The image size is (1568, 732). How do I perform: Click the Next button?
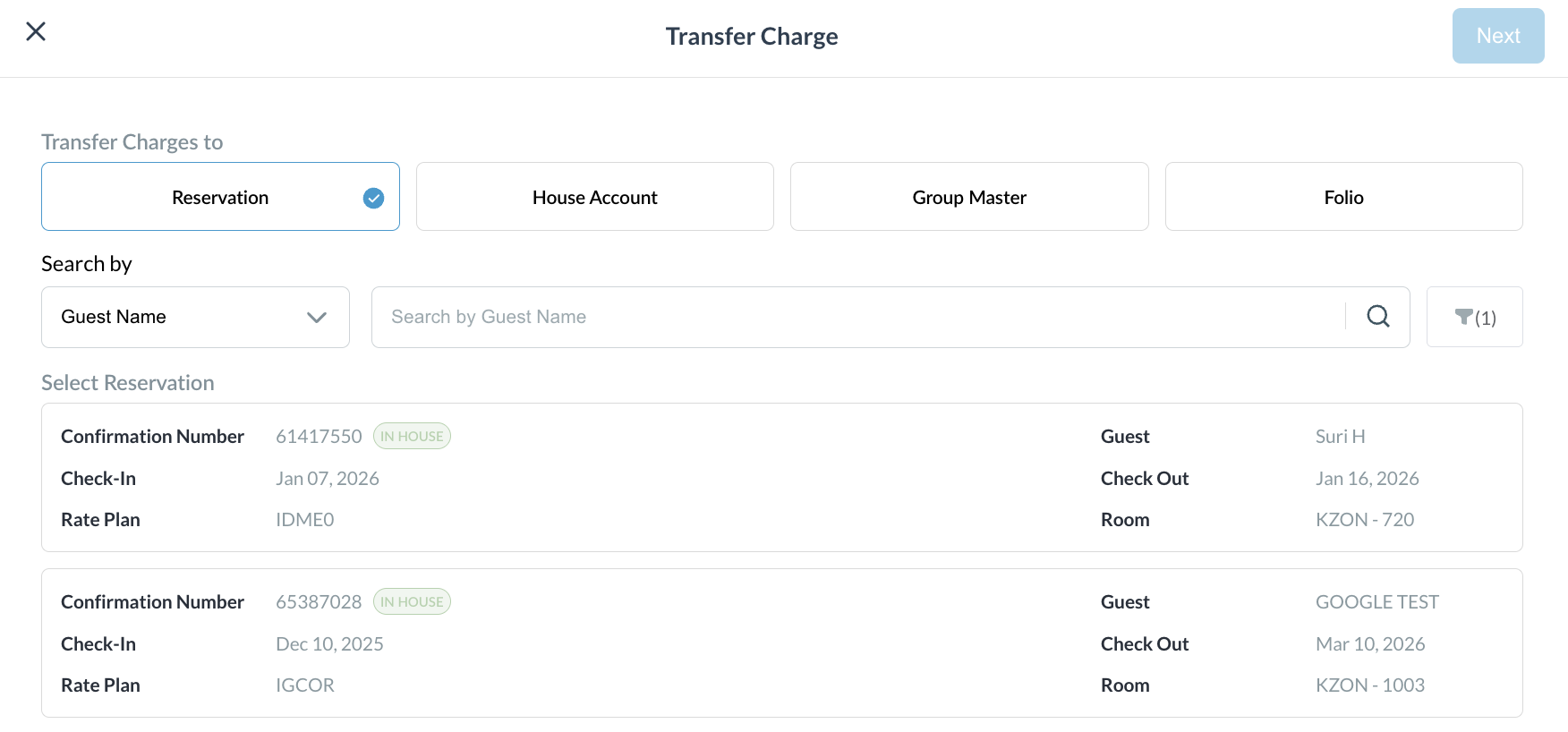click(1497, 36)
